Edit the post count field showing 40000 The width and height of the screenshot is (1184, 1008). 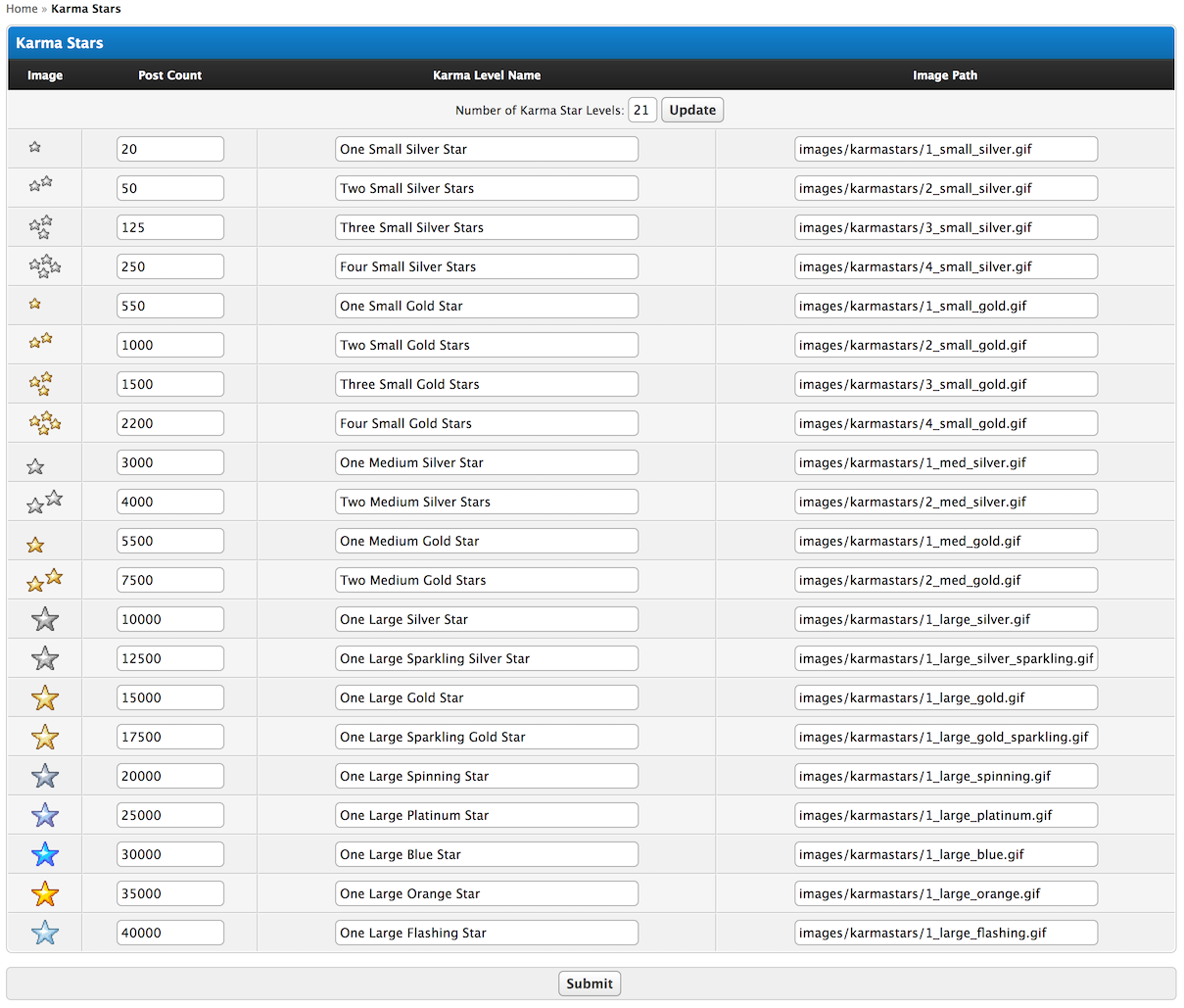[x=169, y=933]
